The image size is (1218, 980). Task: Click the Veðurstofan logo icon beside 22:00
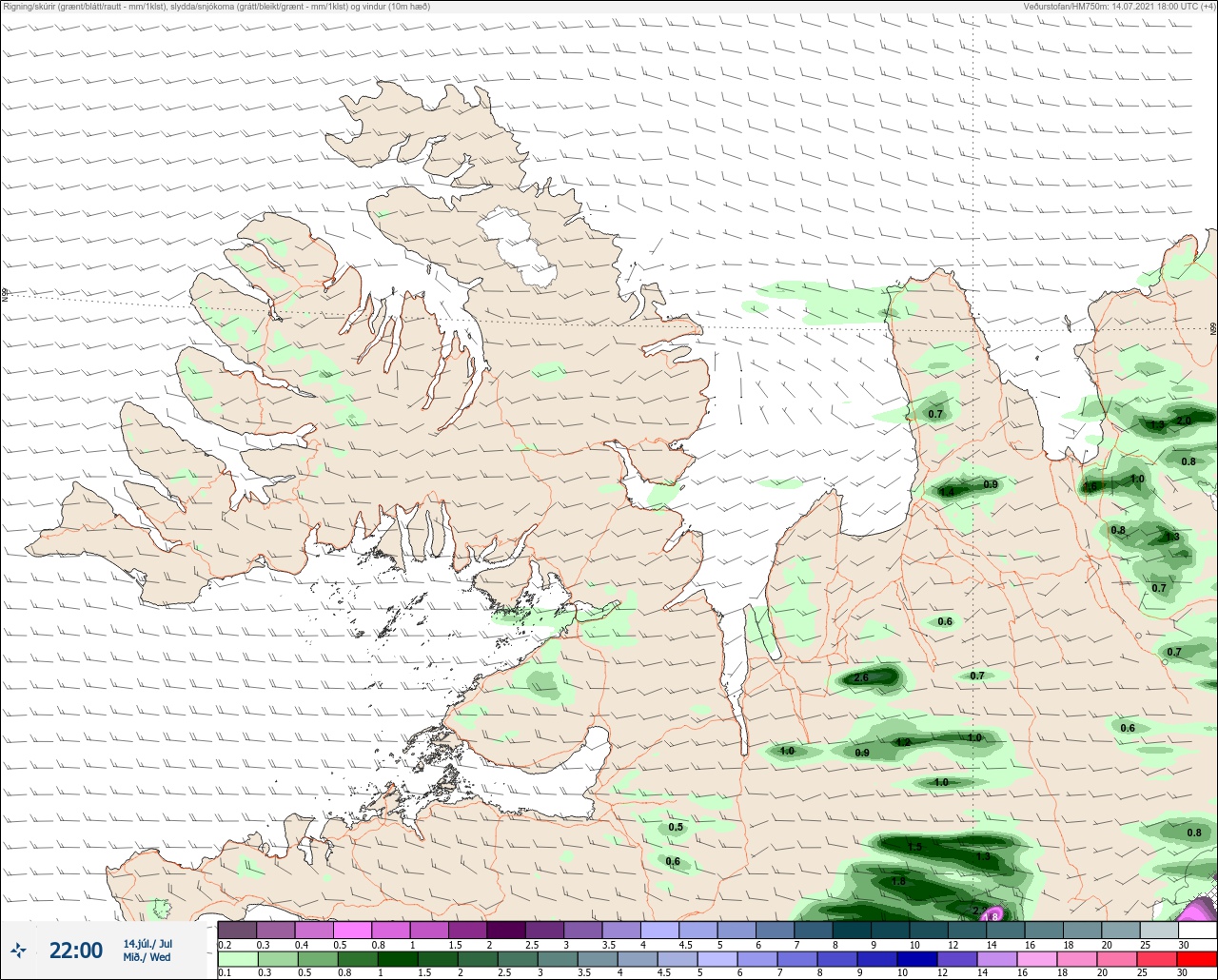19,950
